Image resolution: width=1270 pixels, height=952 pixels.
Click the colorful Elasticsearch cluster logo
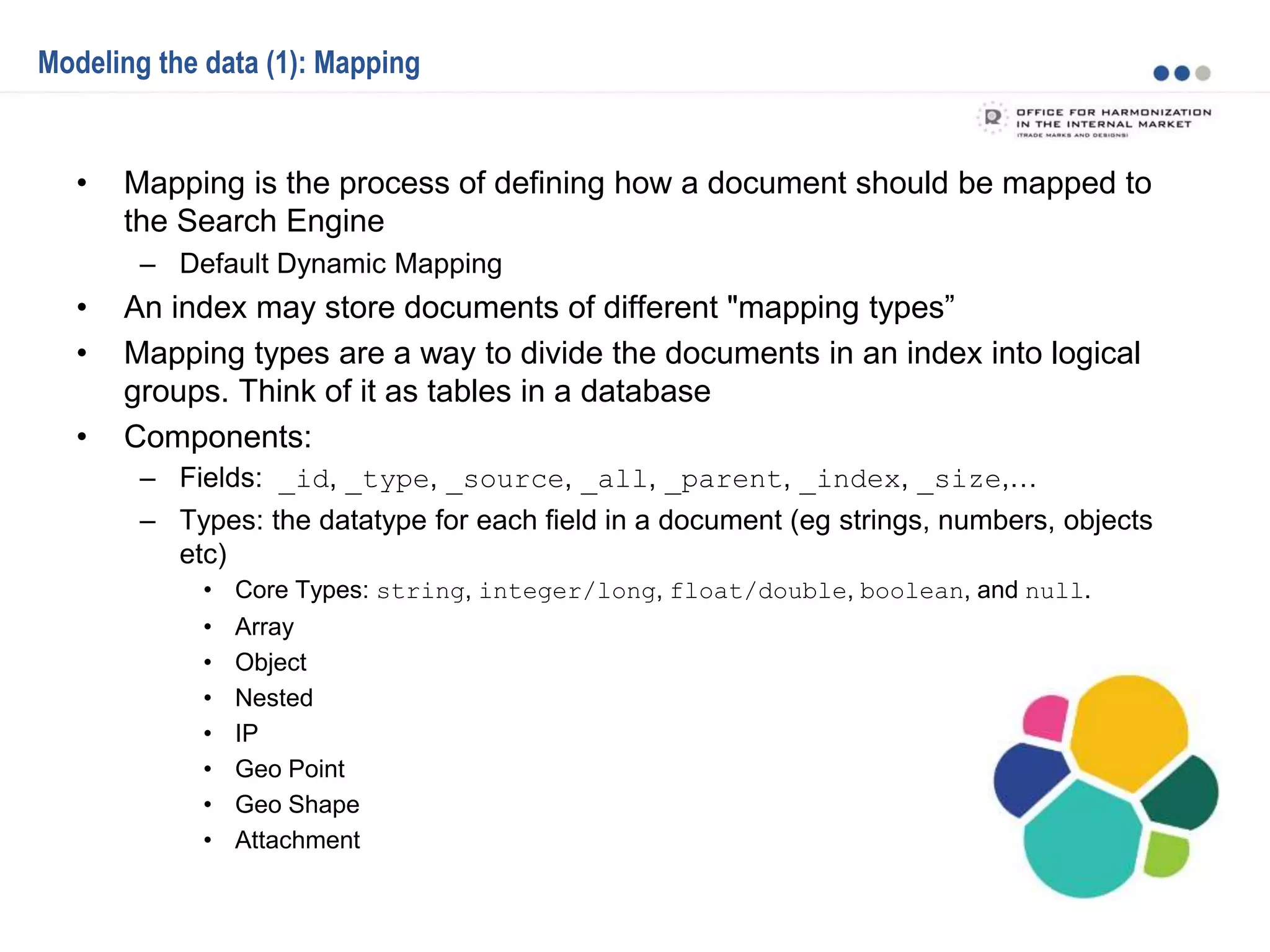[x=1106, y=786]
